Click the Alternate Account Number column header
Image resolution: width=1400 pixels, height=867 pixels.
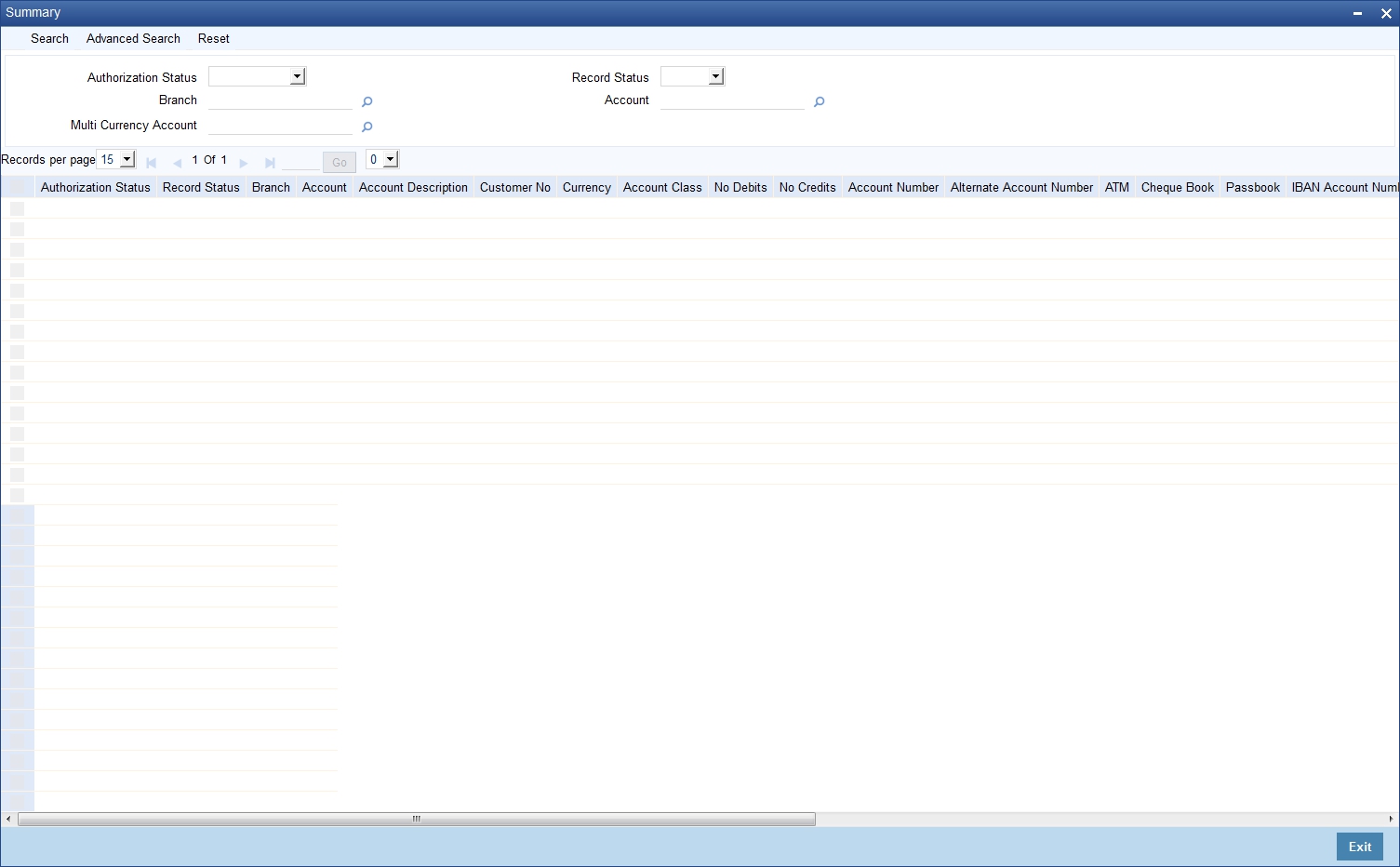click(x=1021, y=187)
